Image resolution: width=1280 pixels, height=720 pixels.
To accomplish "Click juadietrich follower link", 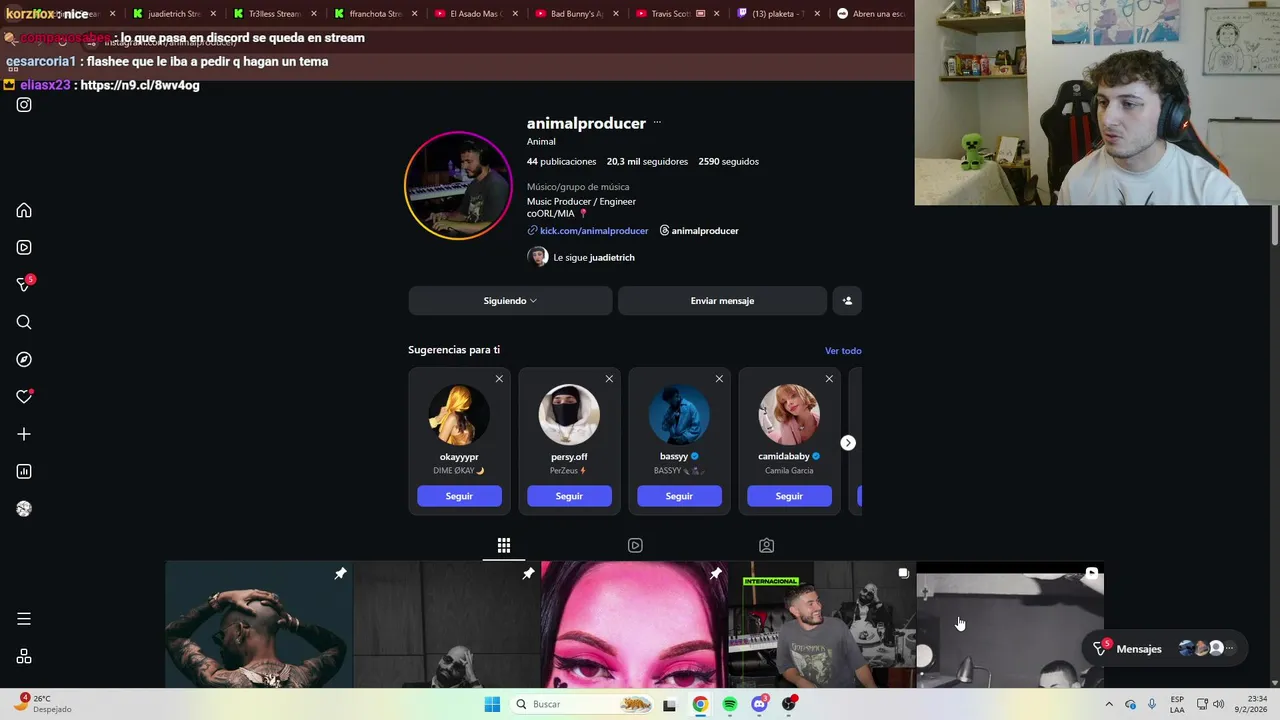I will click(x=612, y=257).
